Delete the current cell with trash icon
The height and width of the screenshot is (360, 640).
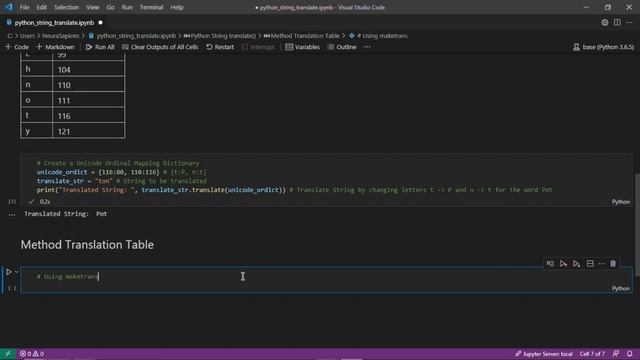[613, 264]
